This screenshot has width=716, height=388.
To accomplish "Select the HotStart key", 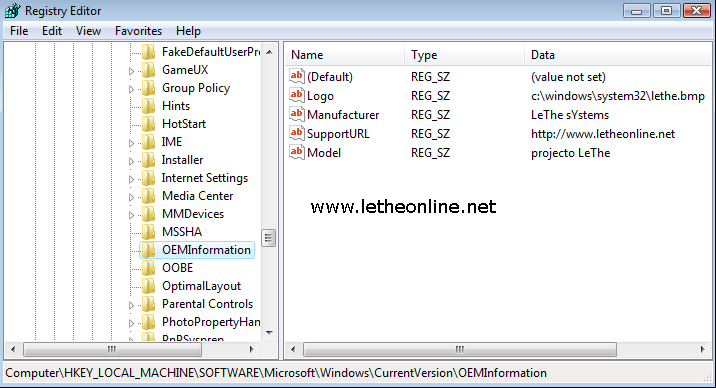I will tap(184, 124).
